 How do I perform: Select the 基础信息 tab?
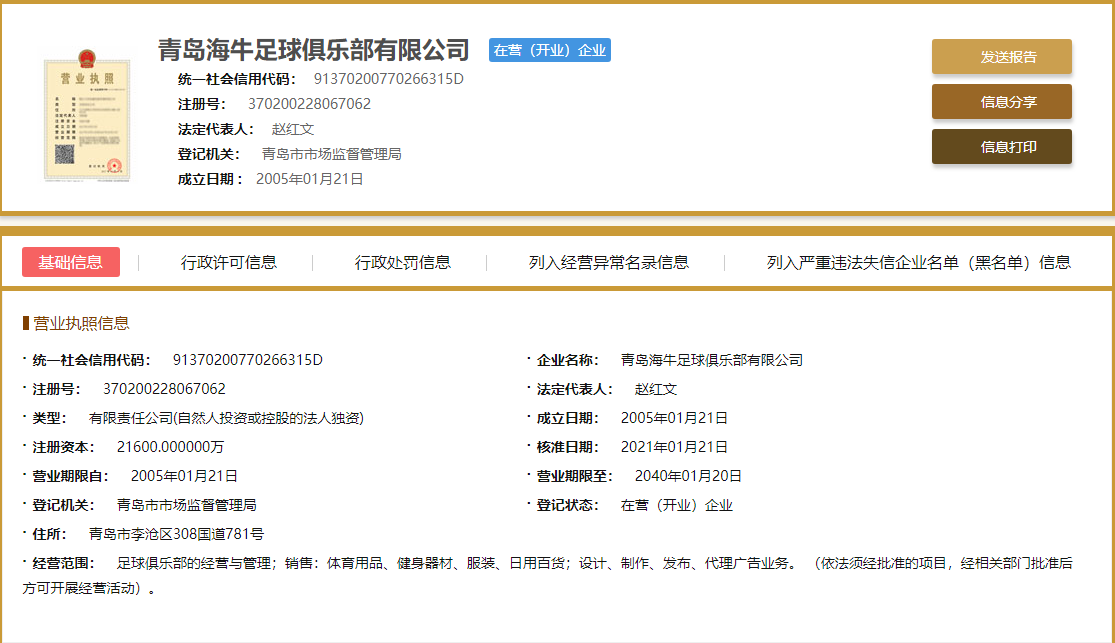pyautogui.click(x=71, y=262)
